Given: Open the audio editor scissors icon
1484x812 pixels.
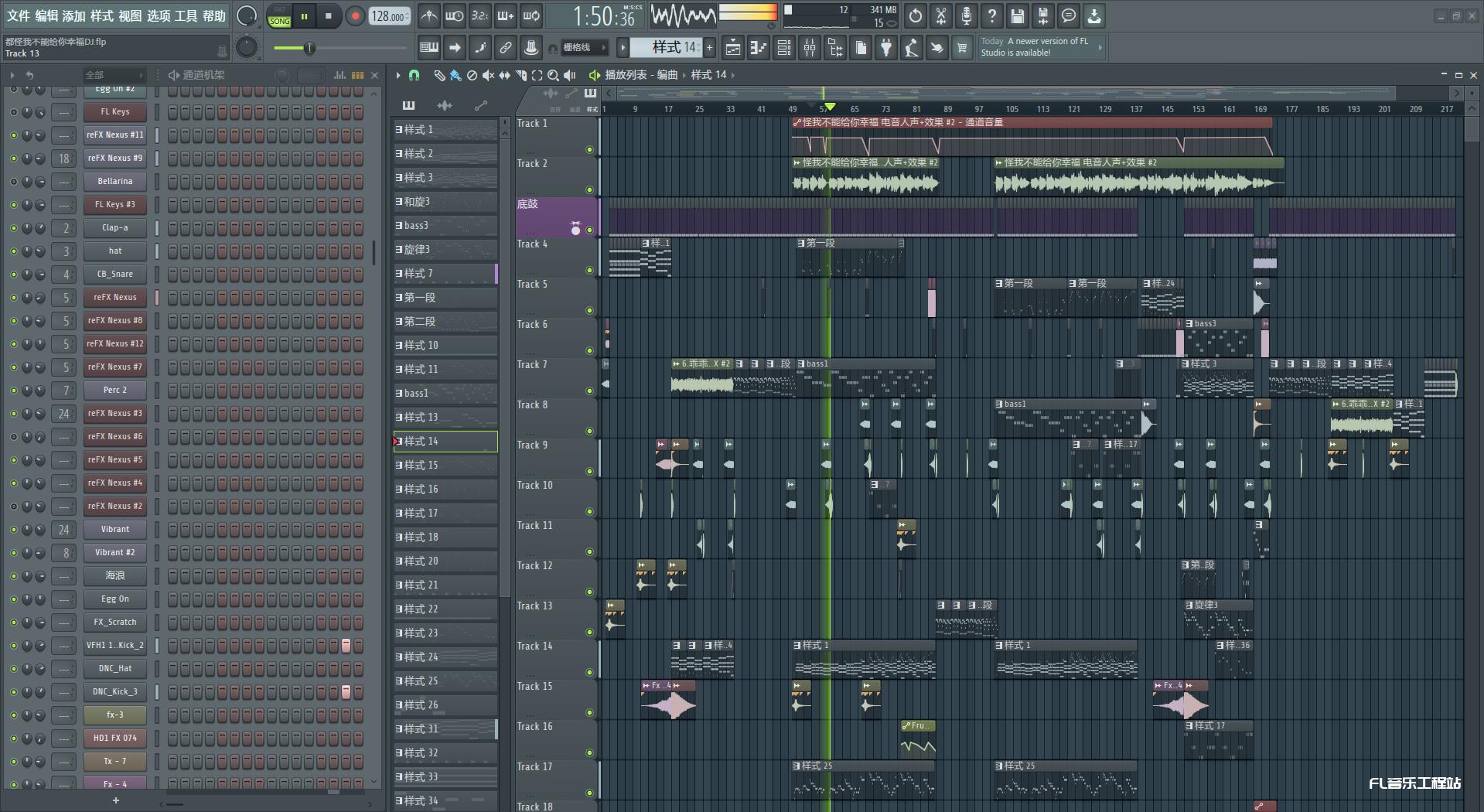Looking at the screenshot, I should tap(941, 15).
